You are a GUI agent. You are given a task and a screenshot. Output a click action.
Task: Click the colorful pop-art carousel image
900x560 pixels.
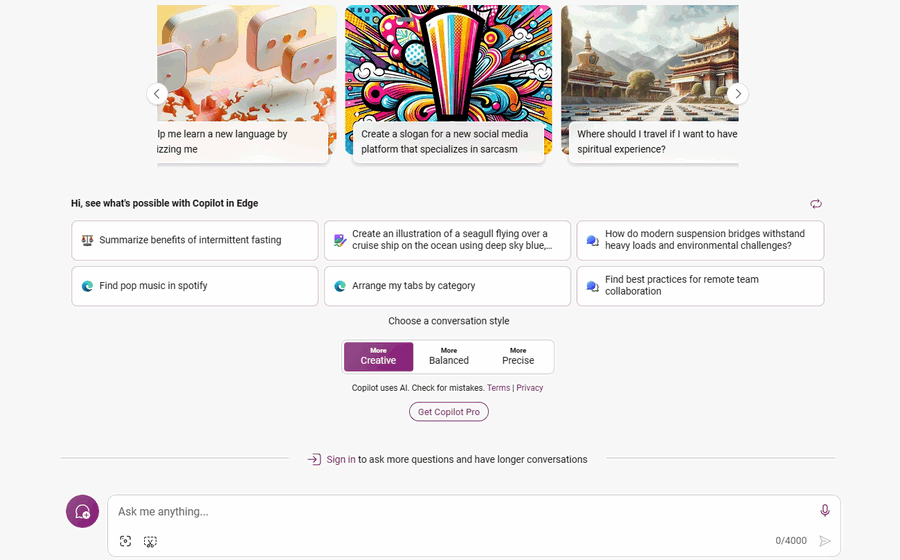(448, 63)
